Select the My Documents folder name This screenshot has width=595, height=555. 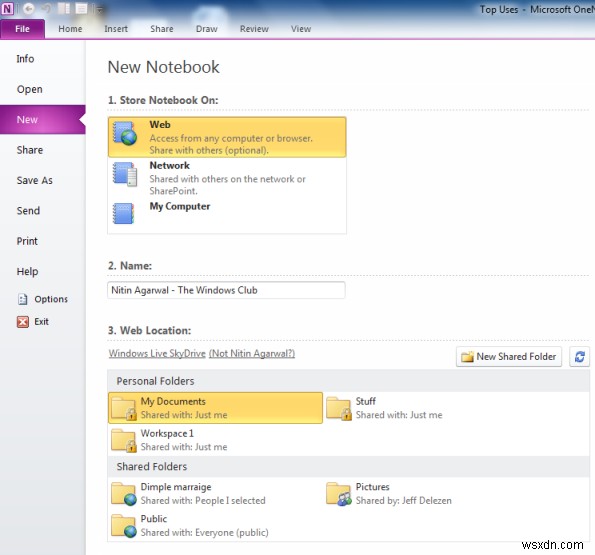pos(173,401)
